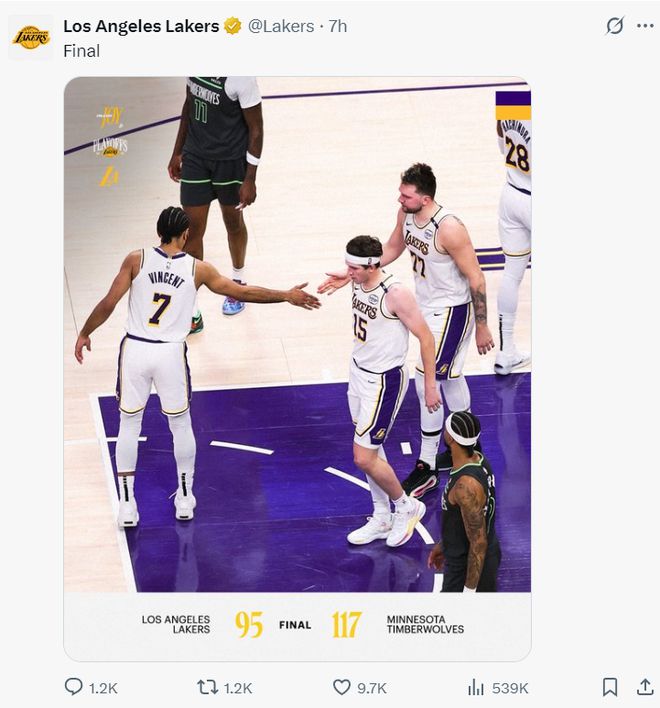
Task: Click the gold verified badge
Action: tap(233, 26)
